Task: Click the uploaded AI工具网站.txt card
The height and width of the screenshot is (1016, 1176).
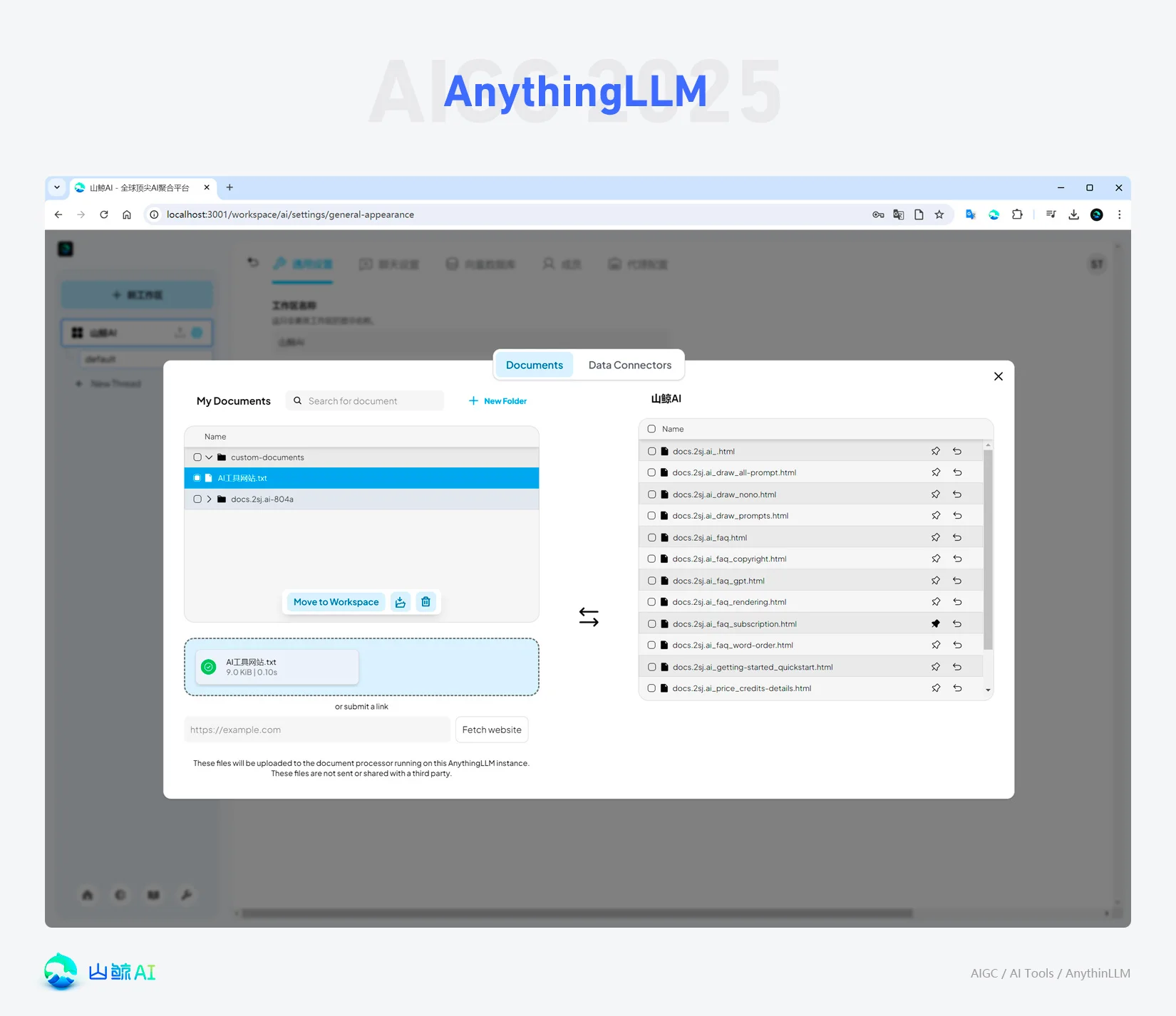Action: 277,667
